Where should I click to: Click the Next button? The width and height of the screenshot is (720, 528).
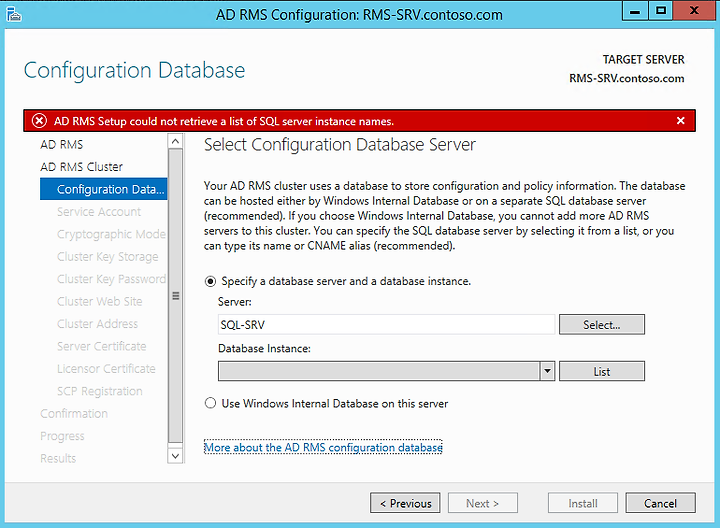coord(483,503)
